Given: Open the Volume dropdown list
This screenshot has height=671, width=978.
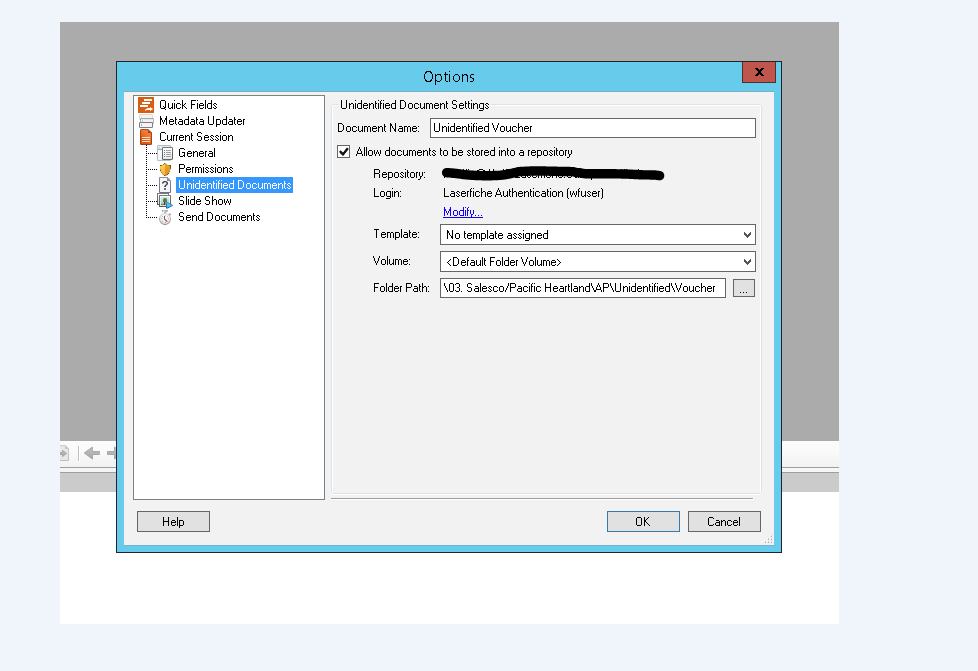Looking at the screenshot, I should (x=746, y=262).
